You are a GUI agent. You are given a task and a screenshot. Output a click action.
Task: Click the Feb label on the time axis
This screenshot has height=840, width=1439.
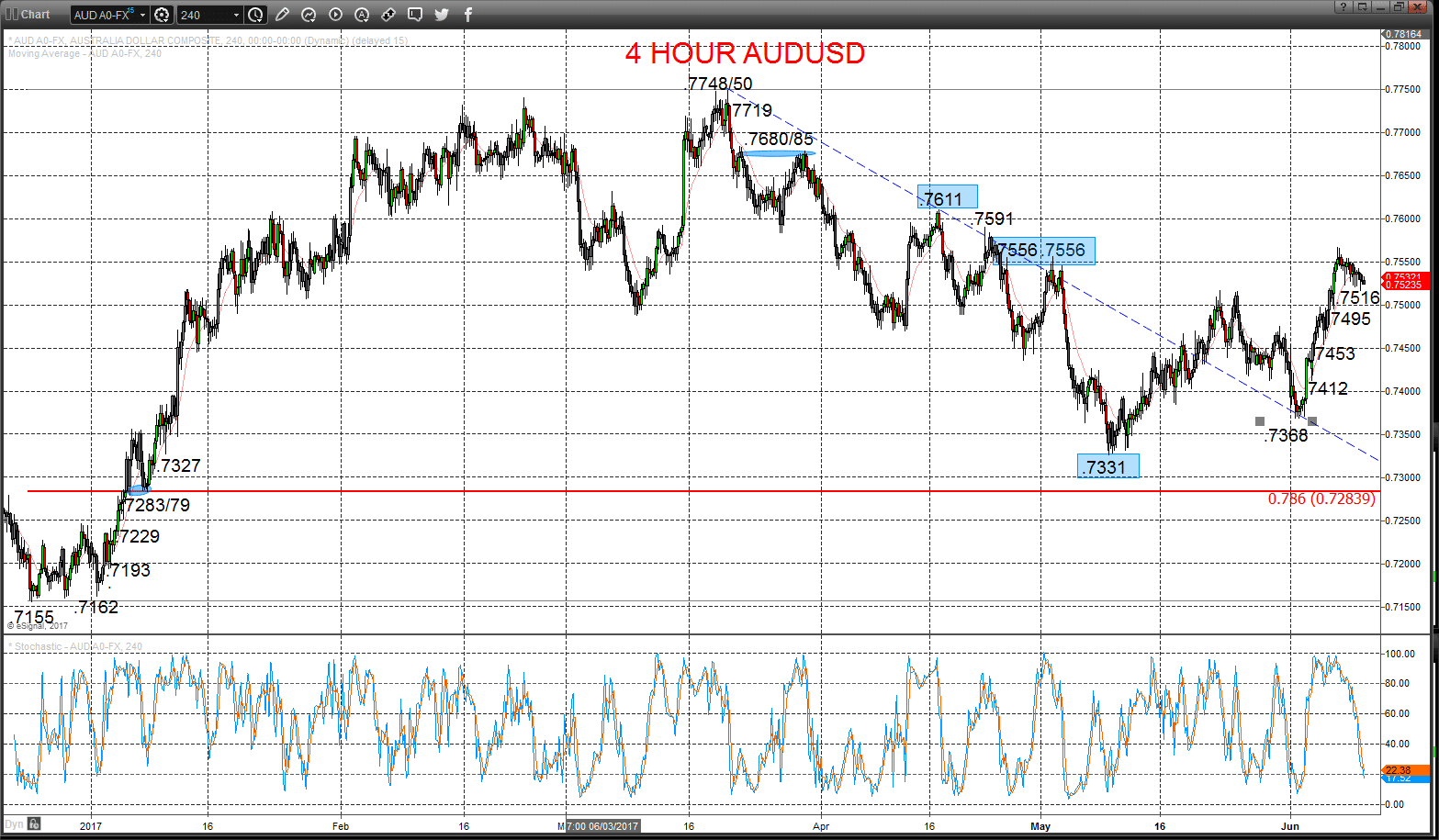click(x=341, y=826)
